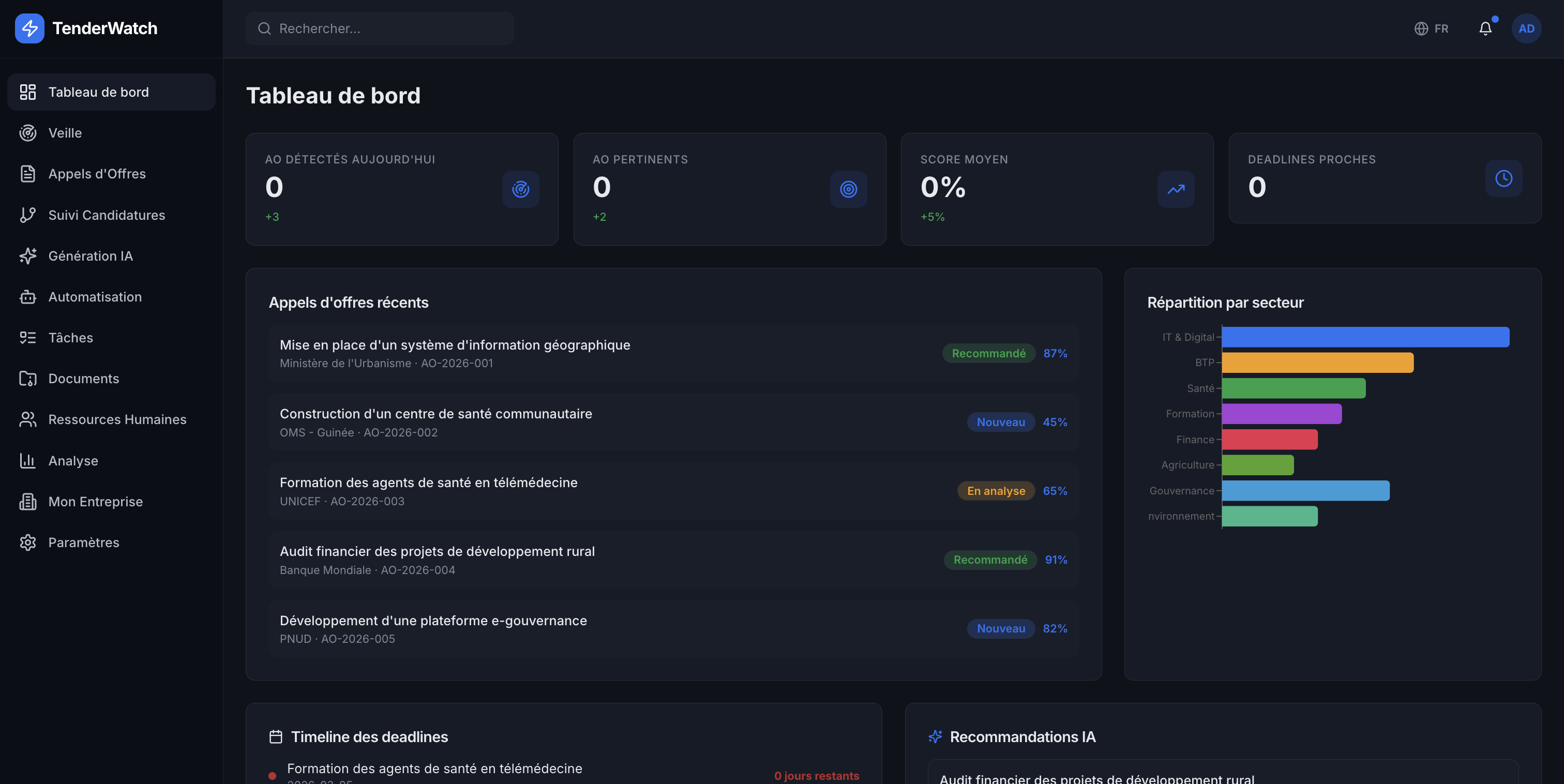
Task: Click sparkle icon beside Recommandations IA
Action: tap(935, 736)
